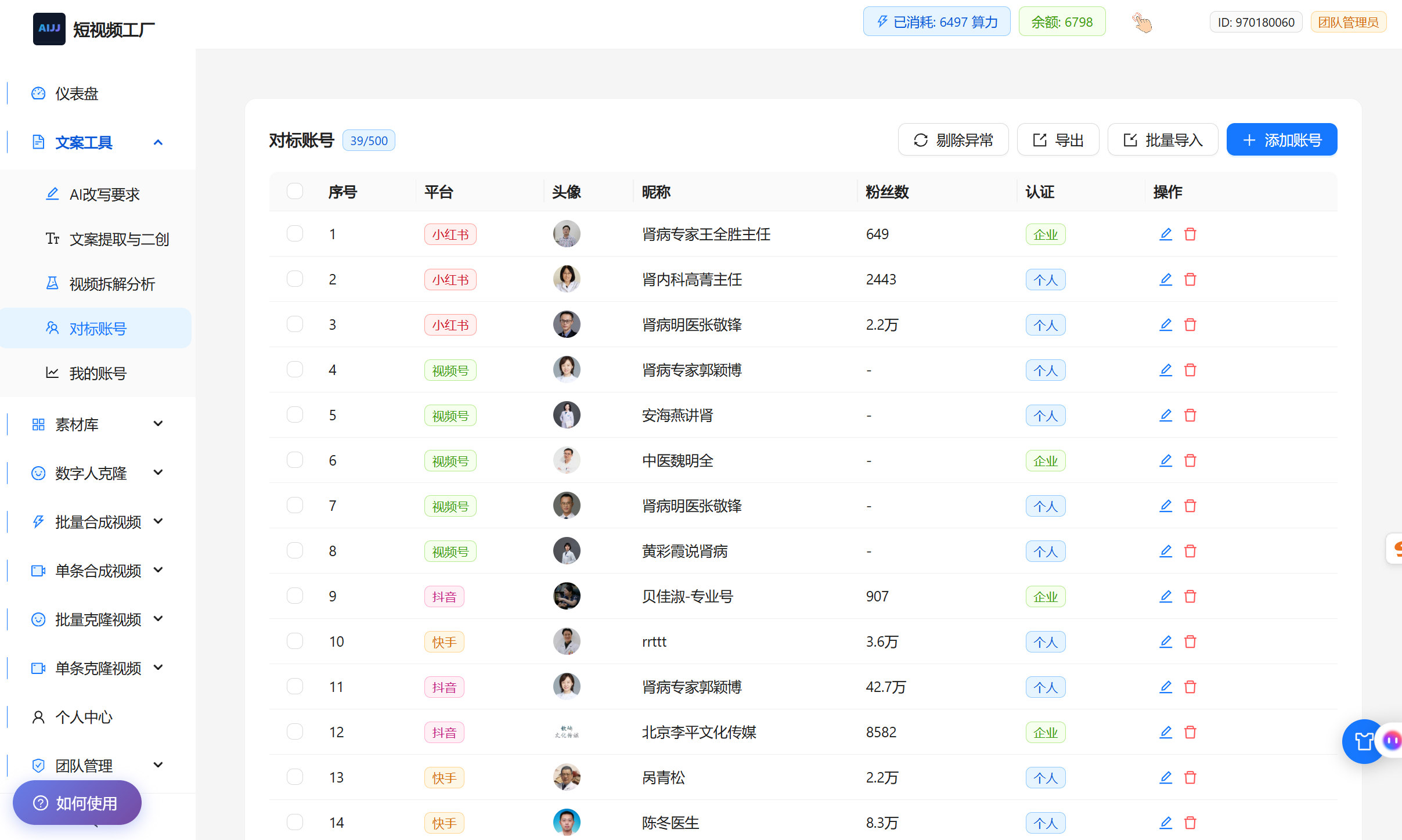Image resolution: width=1402 pixels, height=840 pixels.
Task: Expand the 素材库 menu
Action: [98, 424]
